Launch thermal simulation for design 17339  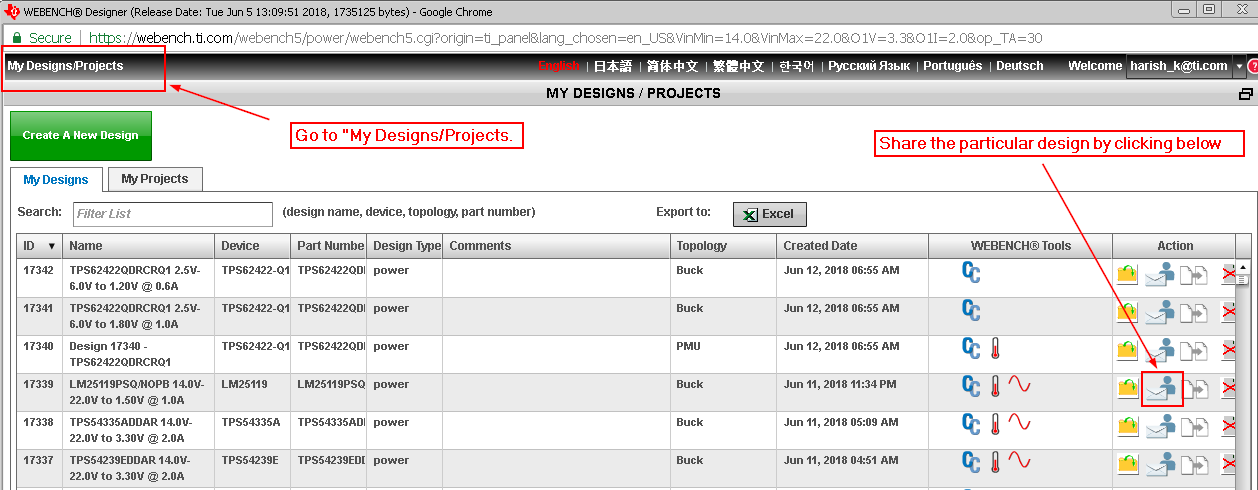(x=995, y=386)
